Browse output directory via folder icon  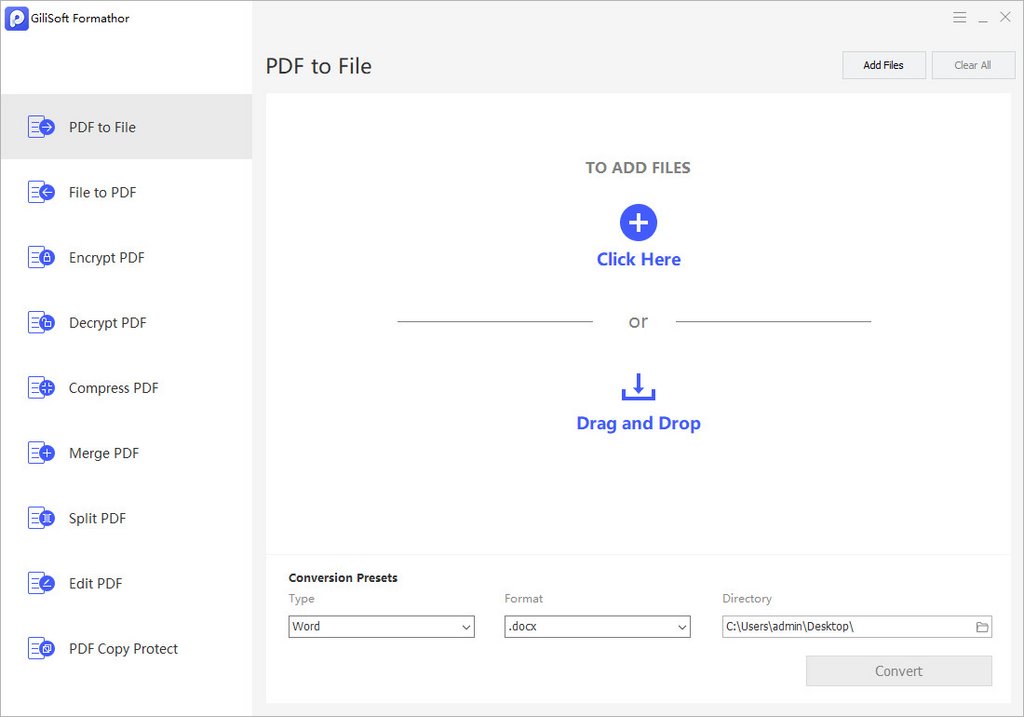pos(982,627)
